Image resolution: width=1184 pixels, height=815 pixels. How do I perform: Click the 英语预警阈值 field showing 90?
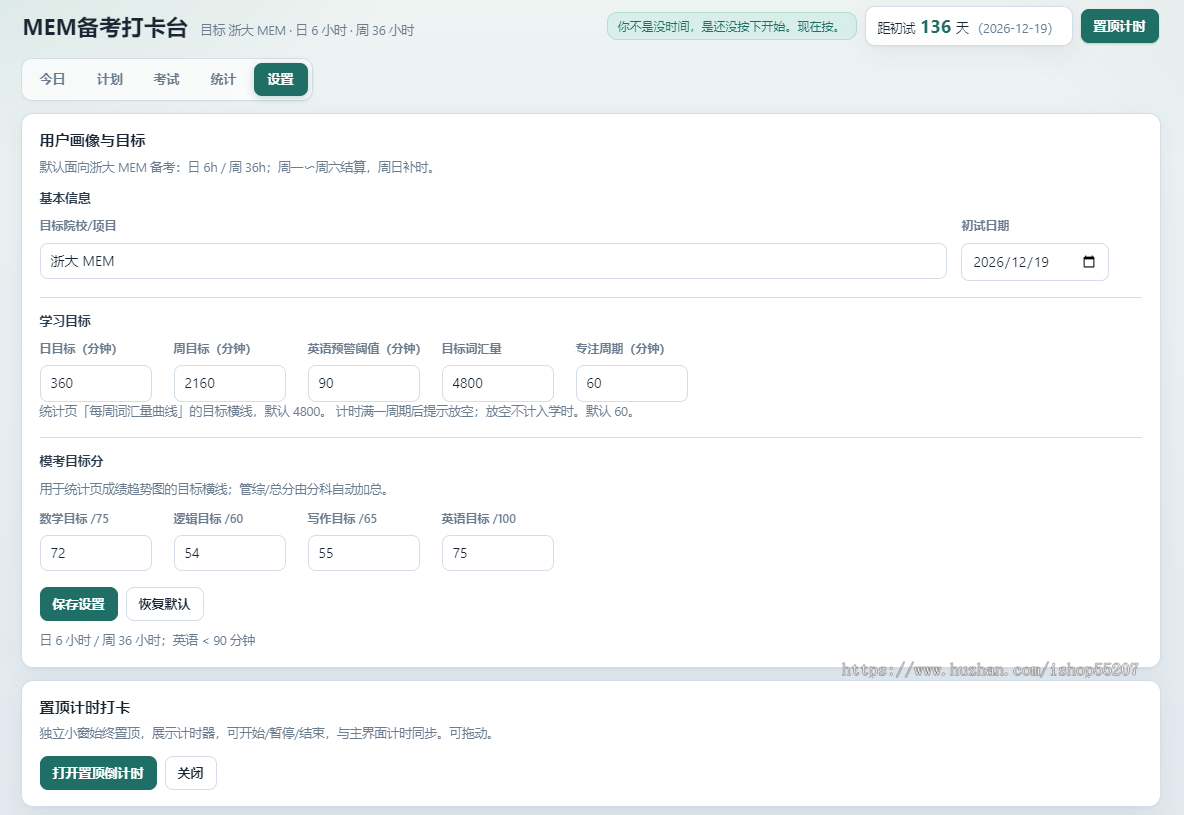pos(364,383)
